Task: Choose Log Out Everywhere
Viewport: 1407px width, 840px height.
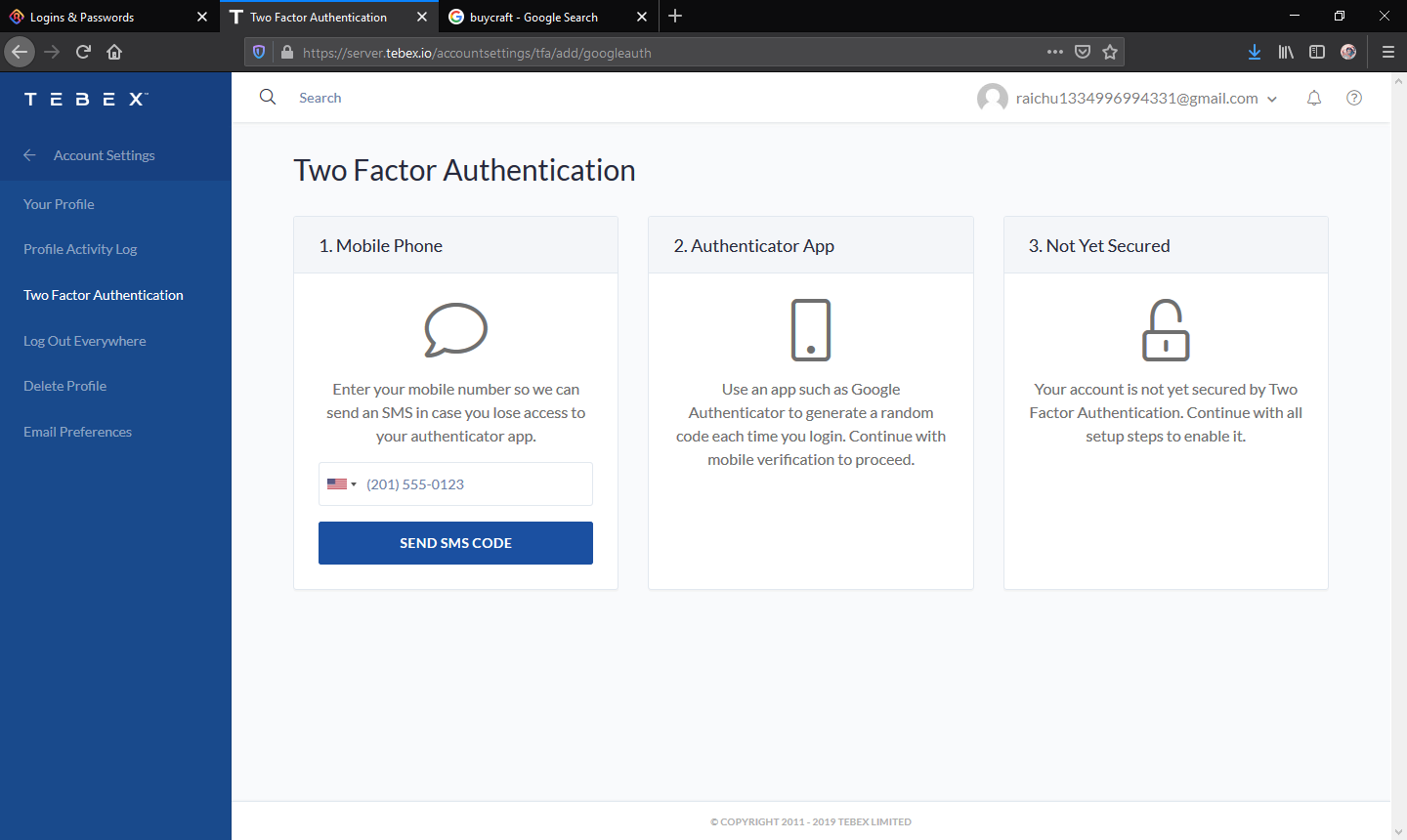Action: (x=85, y=341)
